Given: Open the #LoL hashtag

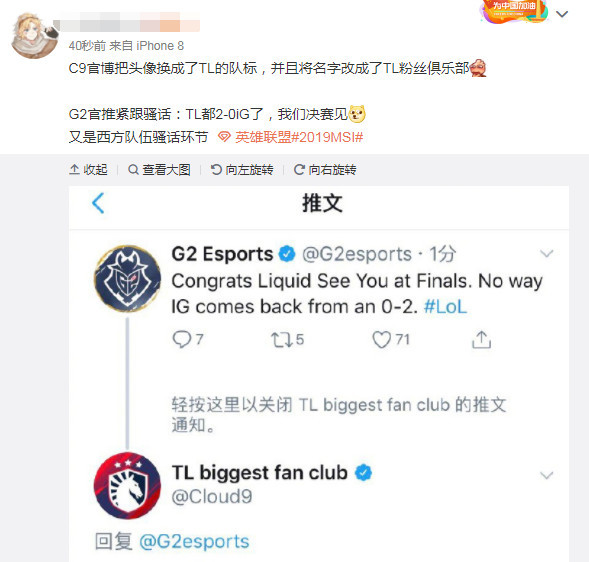Looking at the screenshot, I should 445,307.
